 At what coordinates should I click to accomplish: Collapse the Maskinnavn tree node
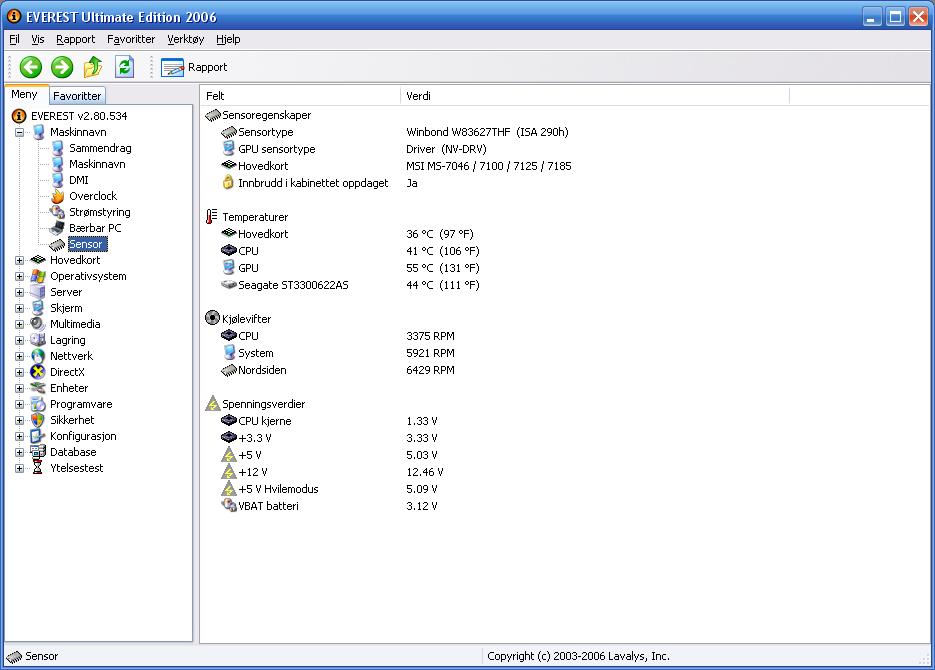pos(20,132)
